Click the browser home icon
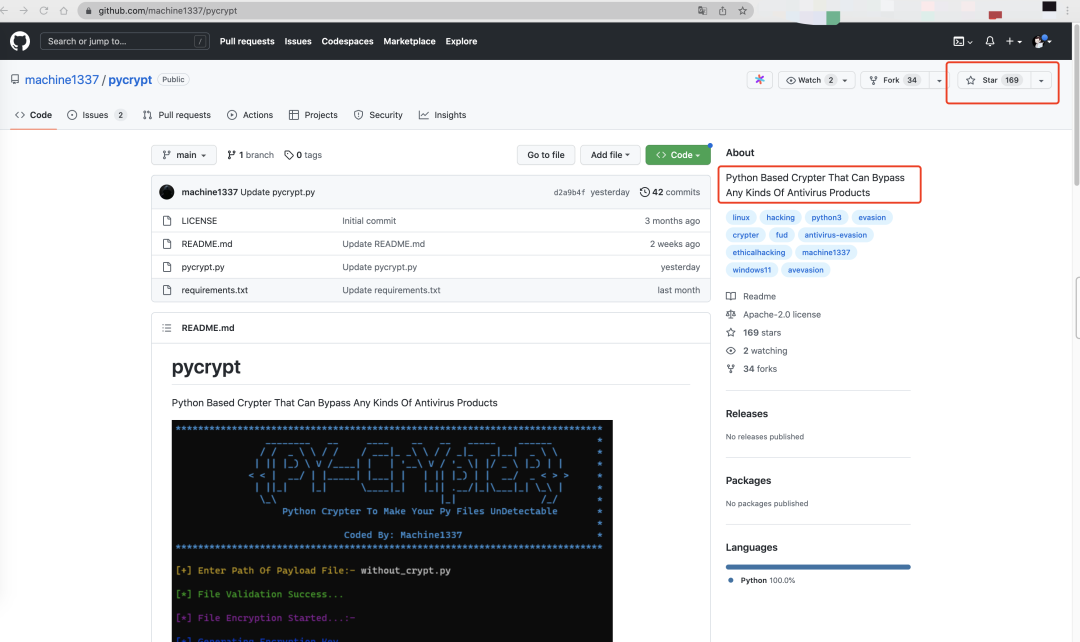Screen dimensions: 1080x642 coord(63,10)
